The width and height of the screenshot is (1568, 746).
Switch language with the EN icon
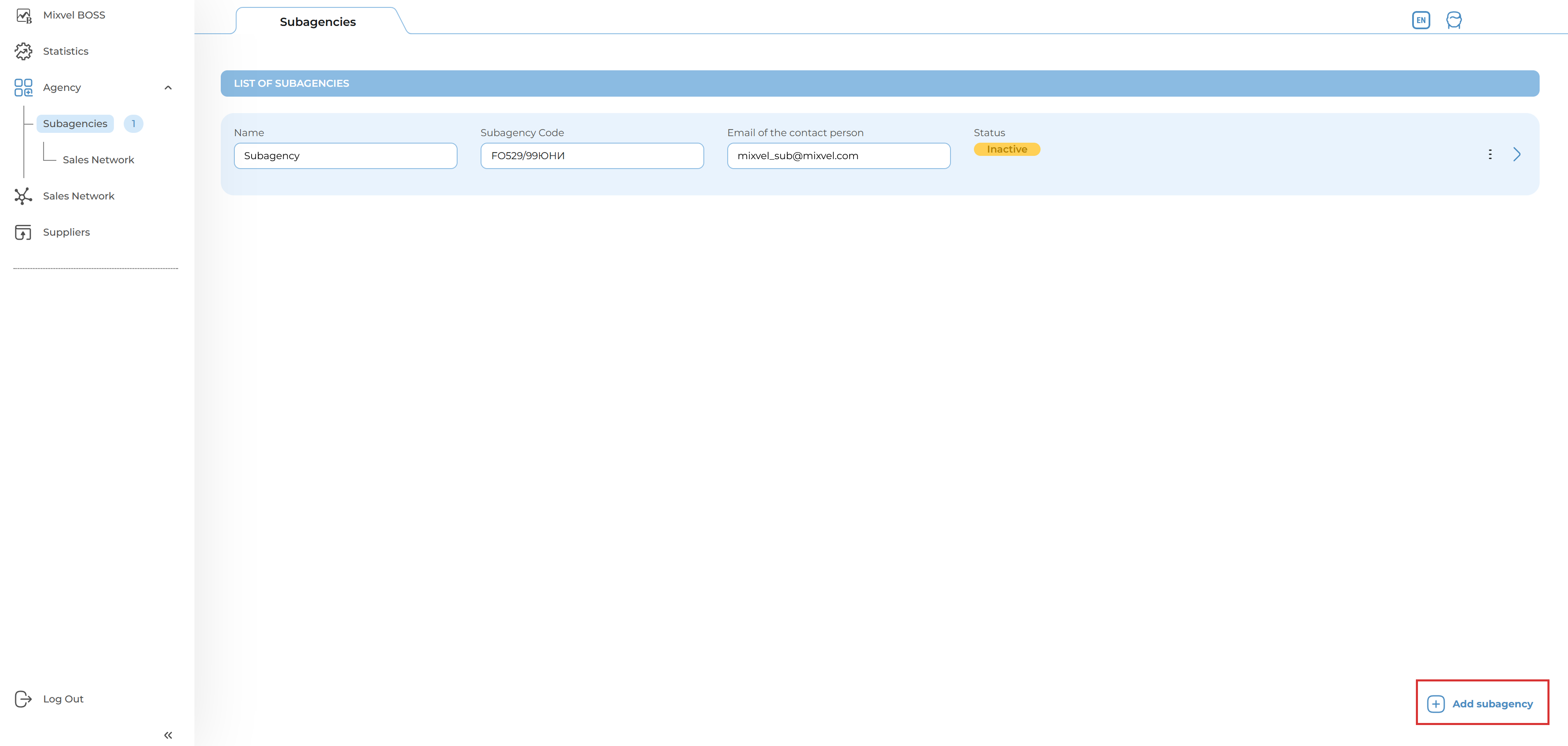point(1421,20)
